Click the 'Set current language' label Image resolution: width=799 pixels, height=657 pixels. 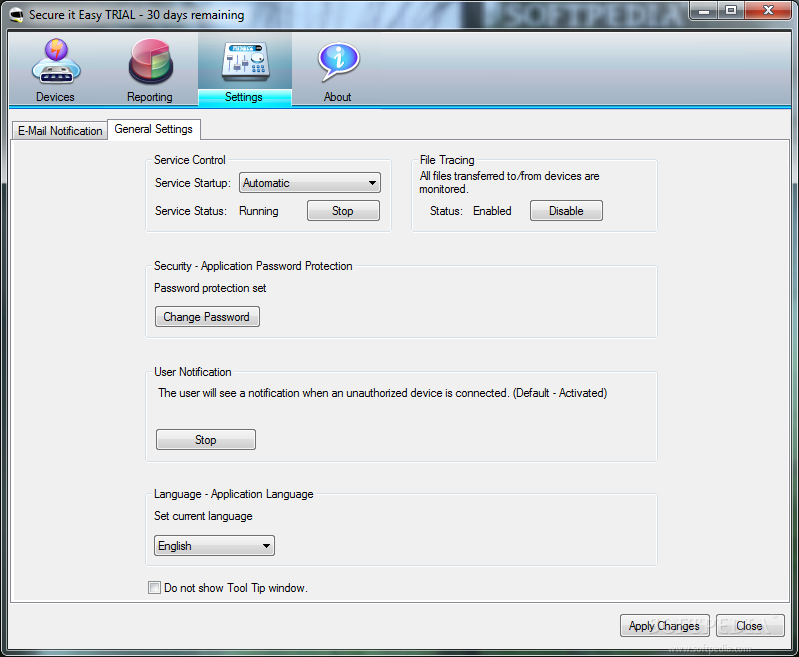pyautogui.click(x=203, y=516)
